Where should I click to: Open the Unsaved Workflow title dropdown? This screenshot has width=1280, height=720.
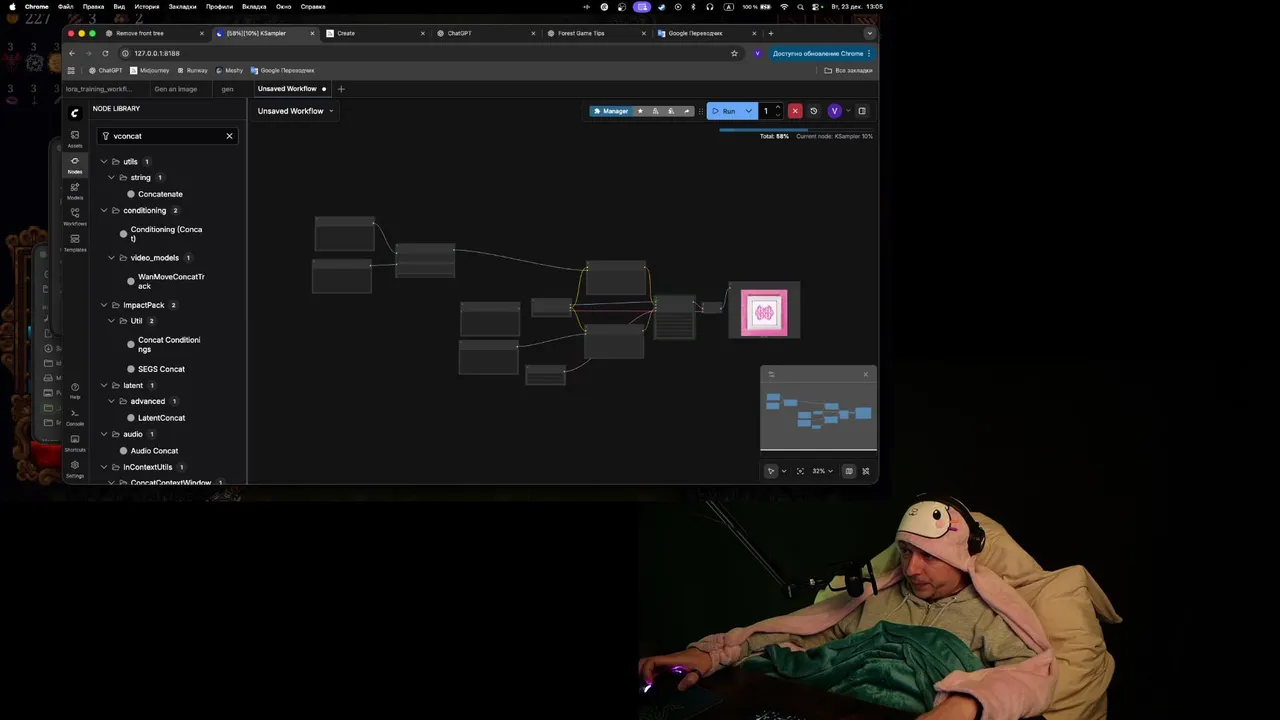(x=295, y=111)
